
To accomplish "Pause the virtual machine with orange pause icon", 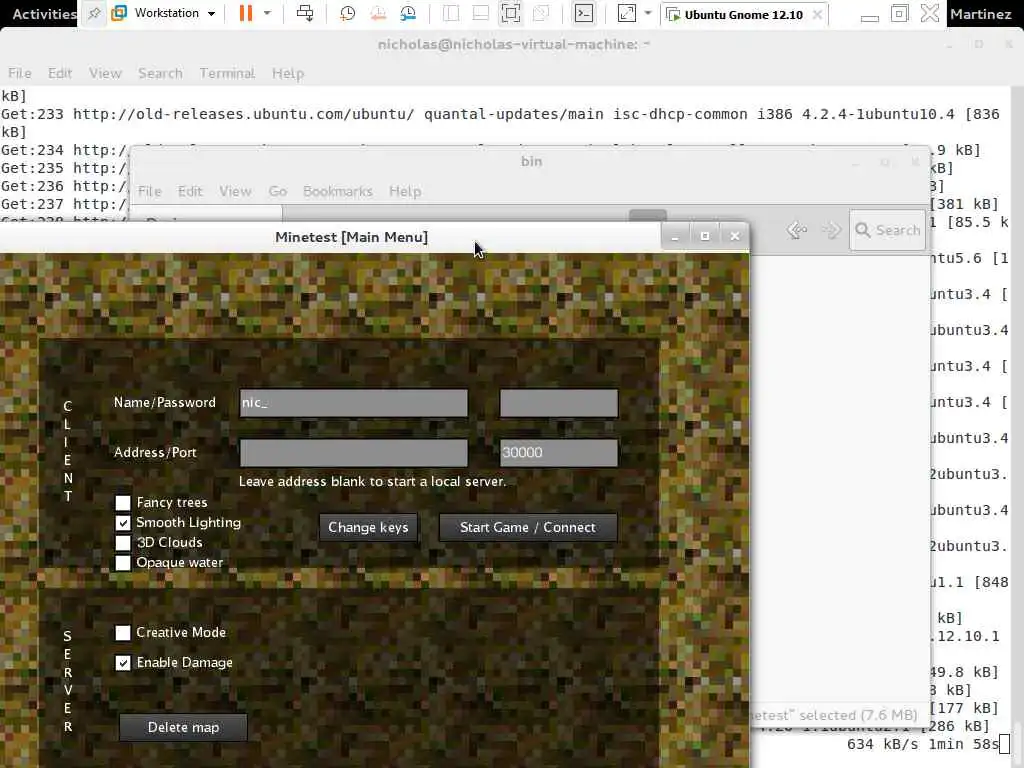I will point(246,14).
